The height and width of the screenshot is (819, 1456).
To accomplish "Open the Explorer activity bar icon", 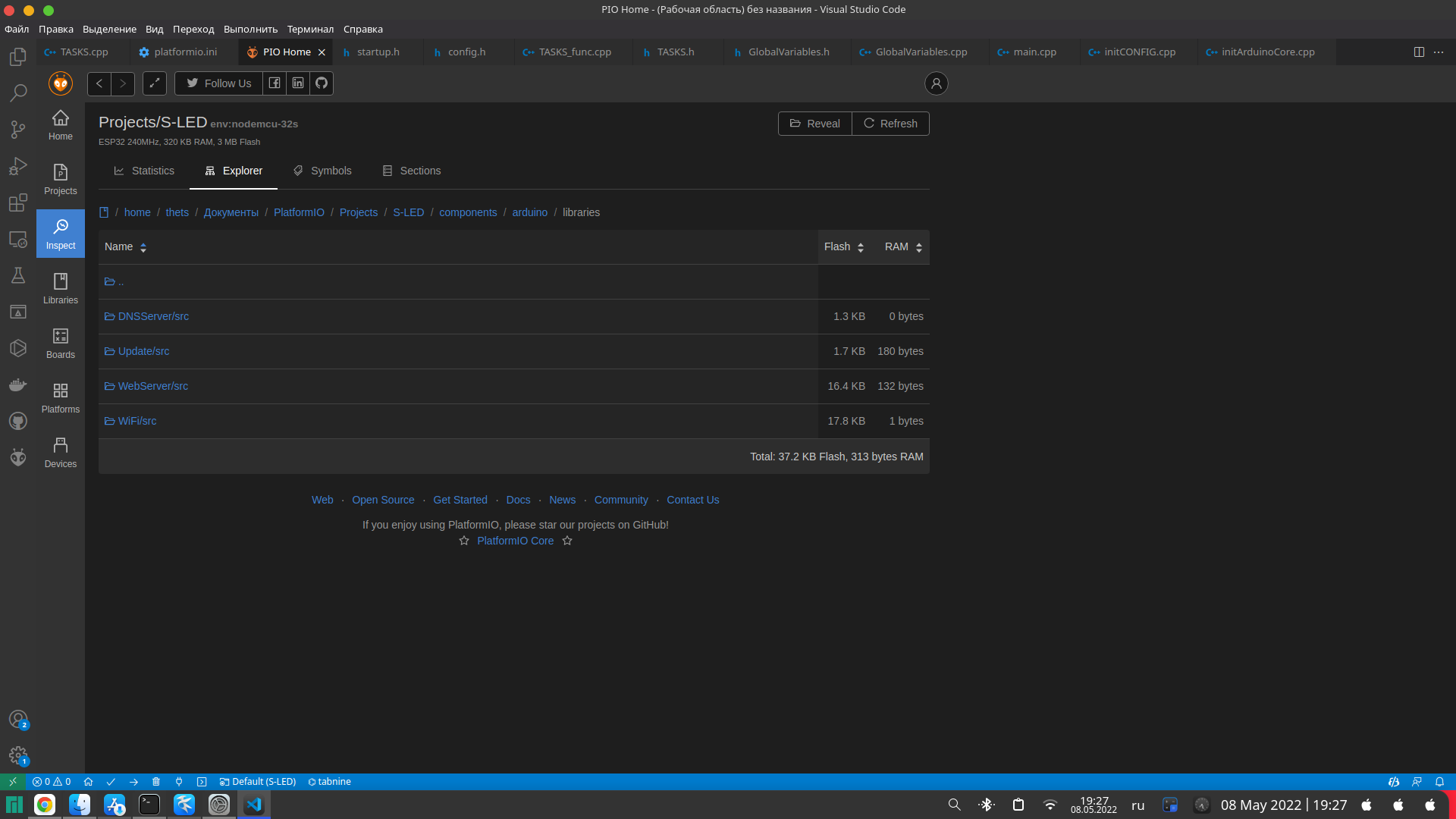I will pyautogui.click(x=18, y=57).
